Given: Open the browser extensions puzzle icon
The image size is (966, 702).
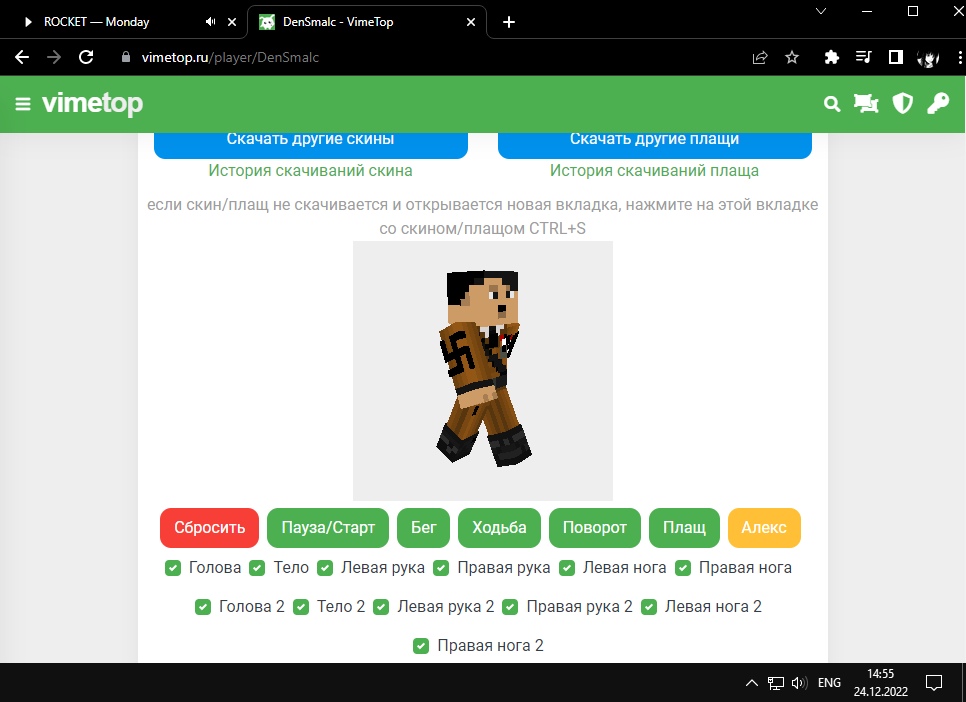Looking at the screenshot, I should click(x=831, y=57).
